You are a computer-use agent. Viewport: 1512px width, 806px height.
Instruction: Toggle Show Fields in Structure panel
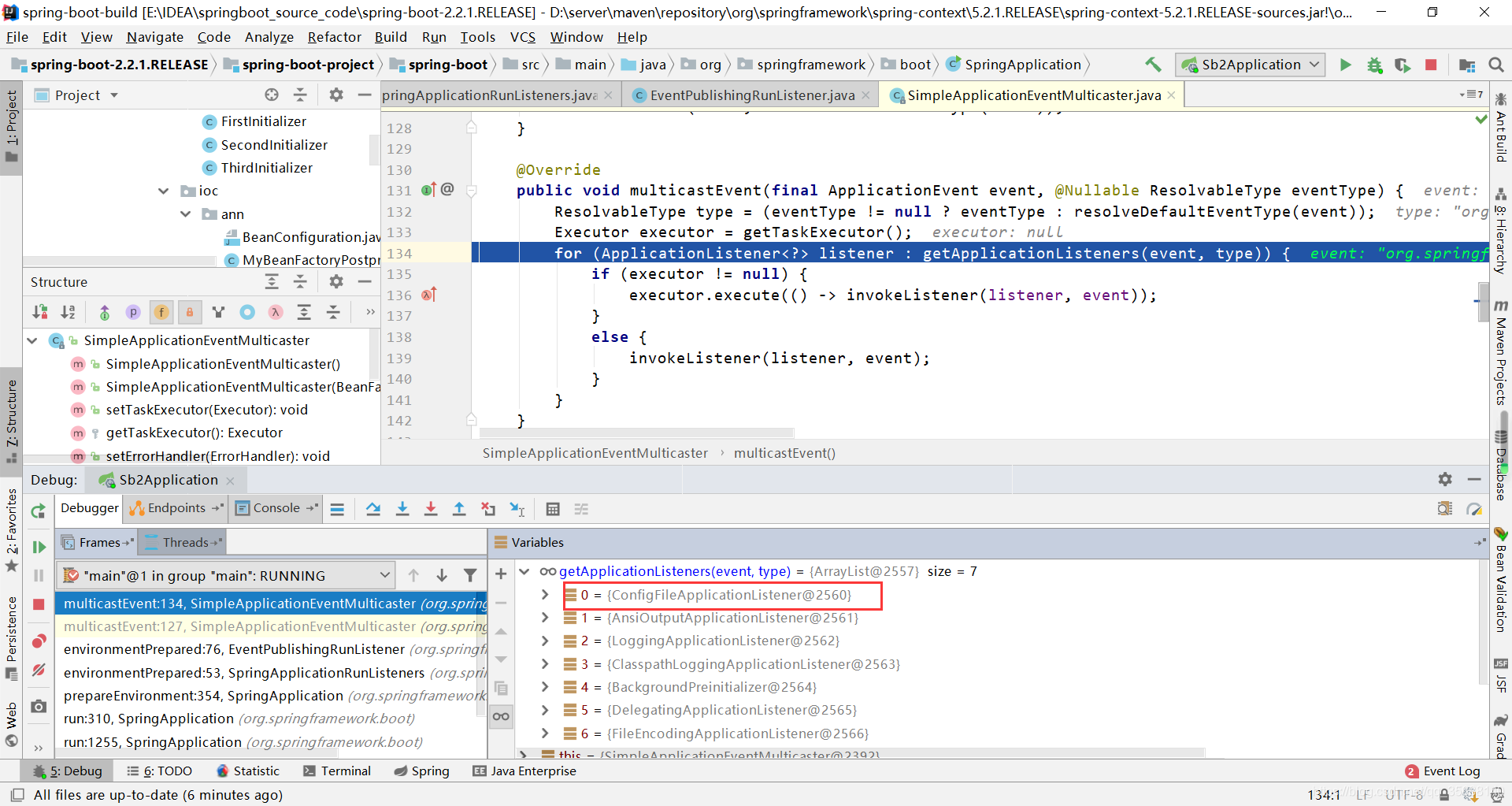(161, 312)
